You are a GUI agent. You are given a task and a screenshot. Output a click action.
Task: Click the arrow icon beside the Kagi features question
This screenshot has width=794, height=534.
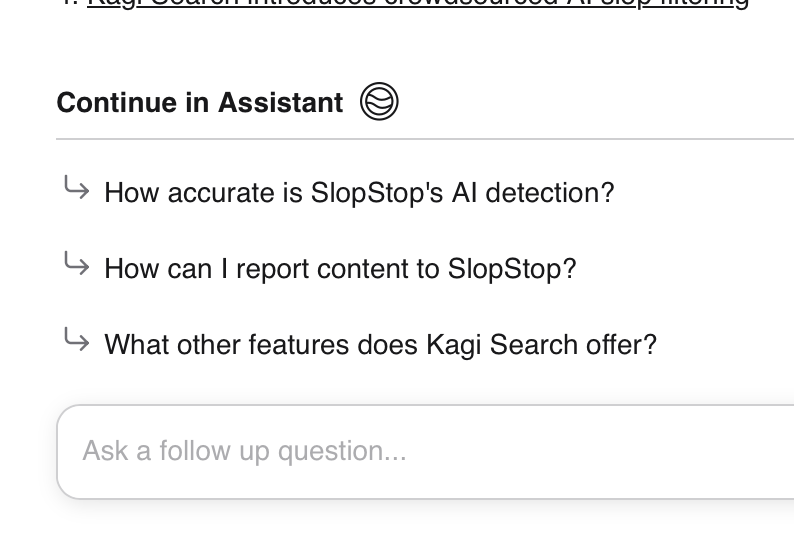click(76, 340)
